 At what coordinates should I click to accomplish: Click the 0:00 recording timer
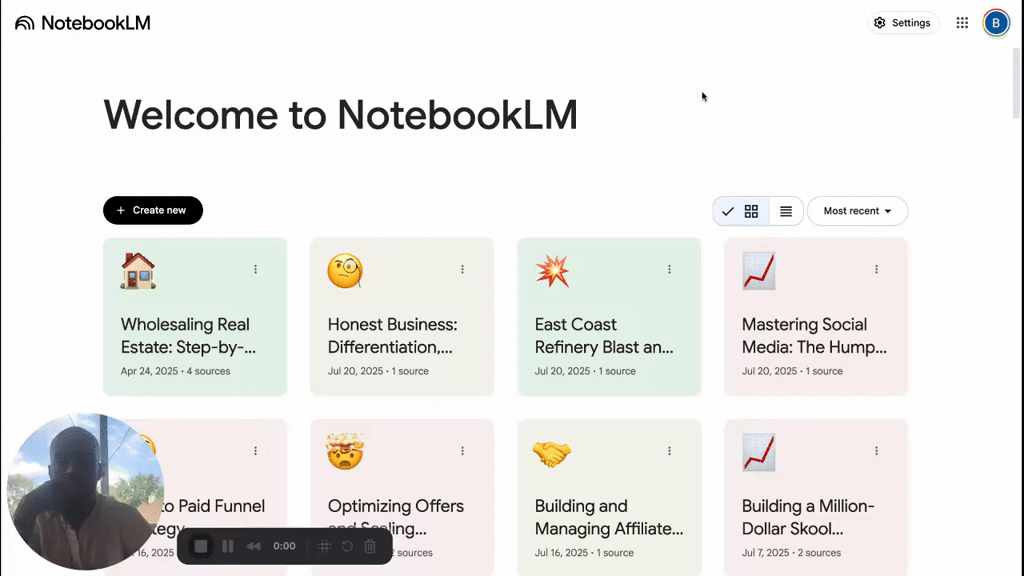[285, 546]
